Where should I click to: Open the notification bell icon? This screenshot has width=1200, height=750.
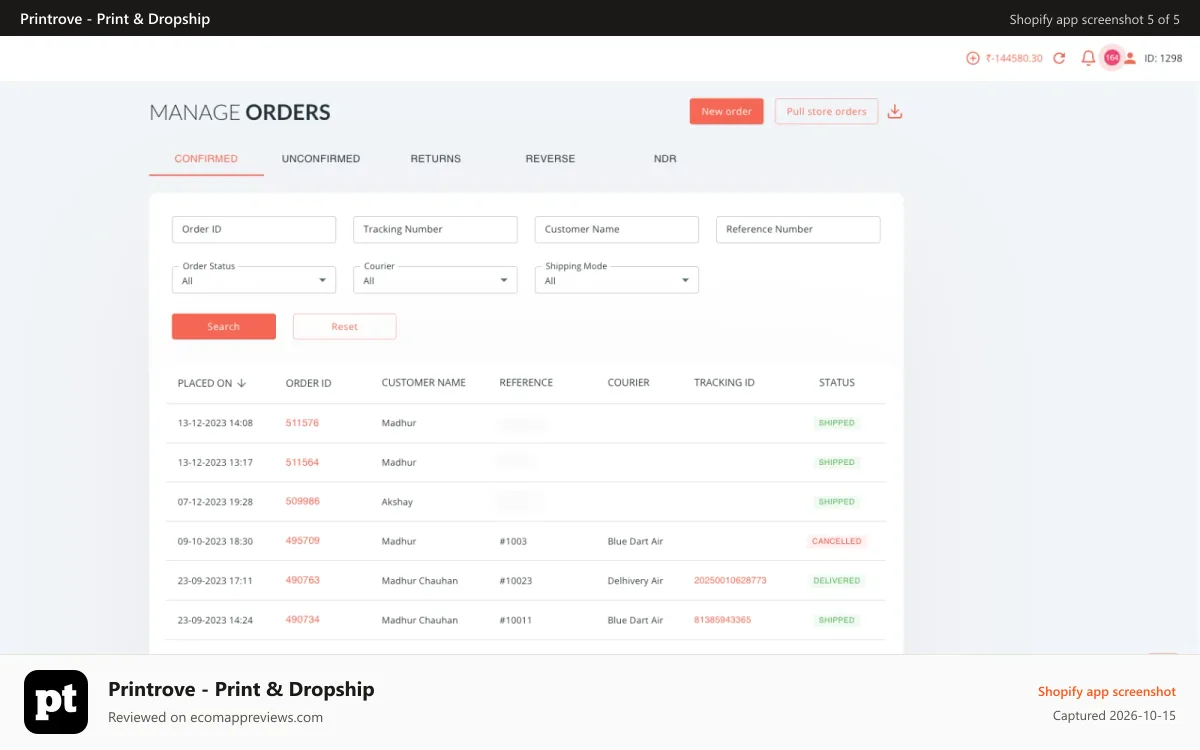[x=1088, y=58]
